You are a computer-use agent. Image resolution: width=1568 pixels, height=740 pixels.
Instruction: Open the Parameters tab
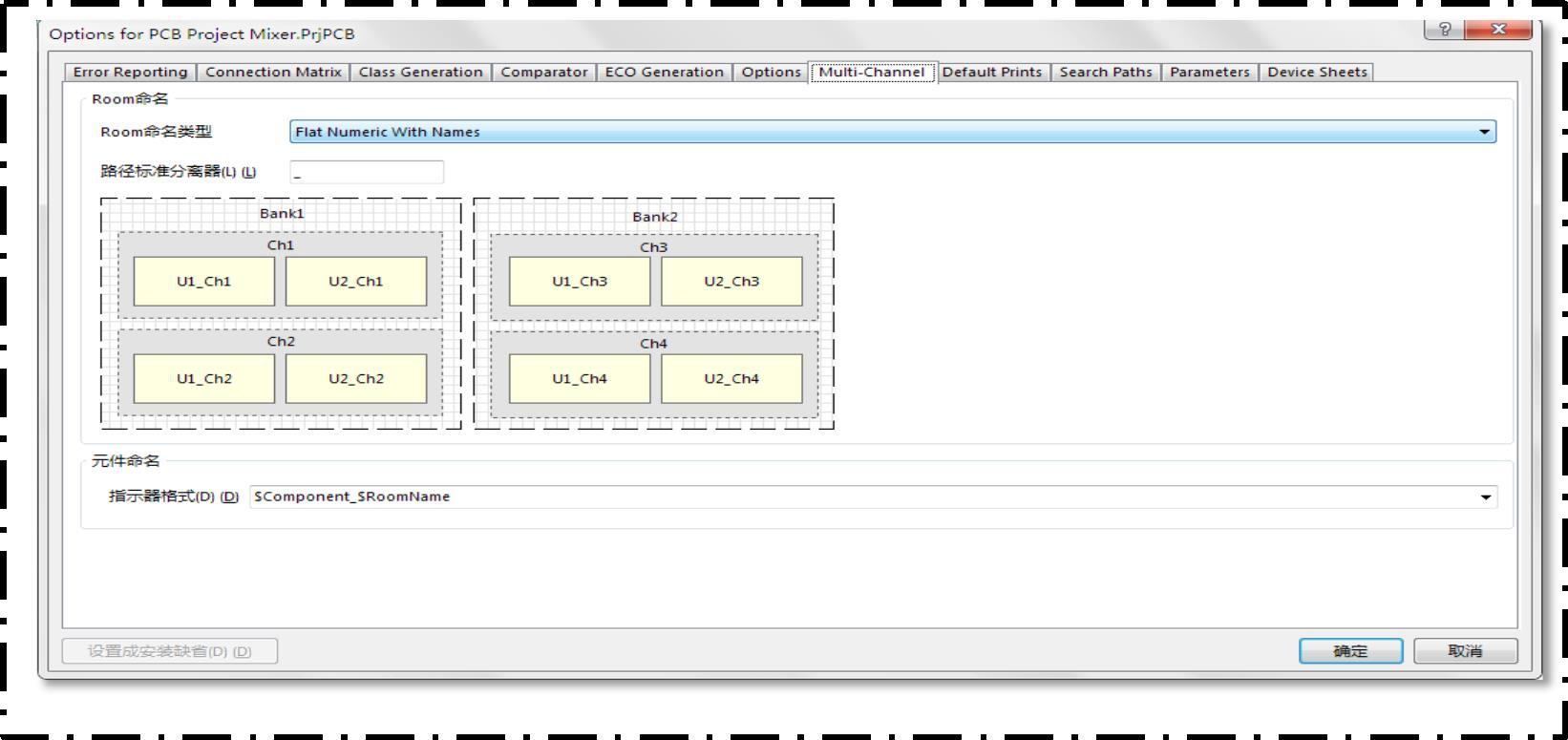click(x=1209, y=73)
